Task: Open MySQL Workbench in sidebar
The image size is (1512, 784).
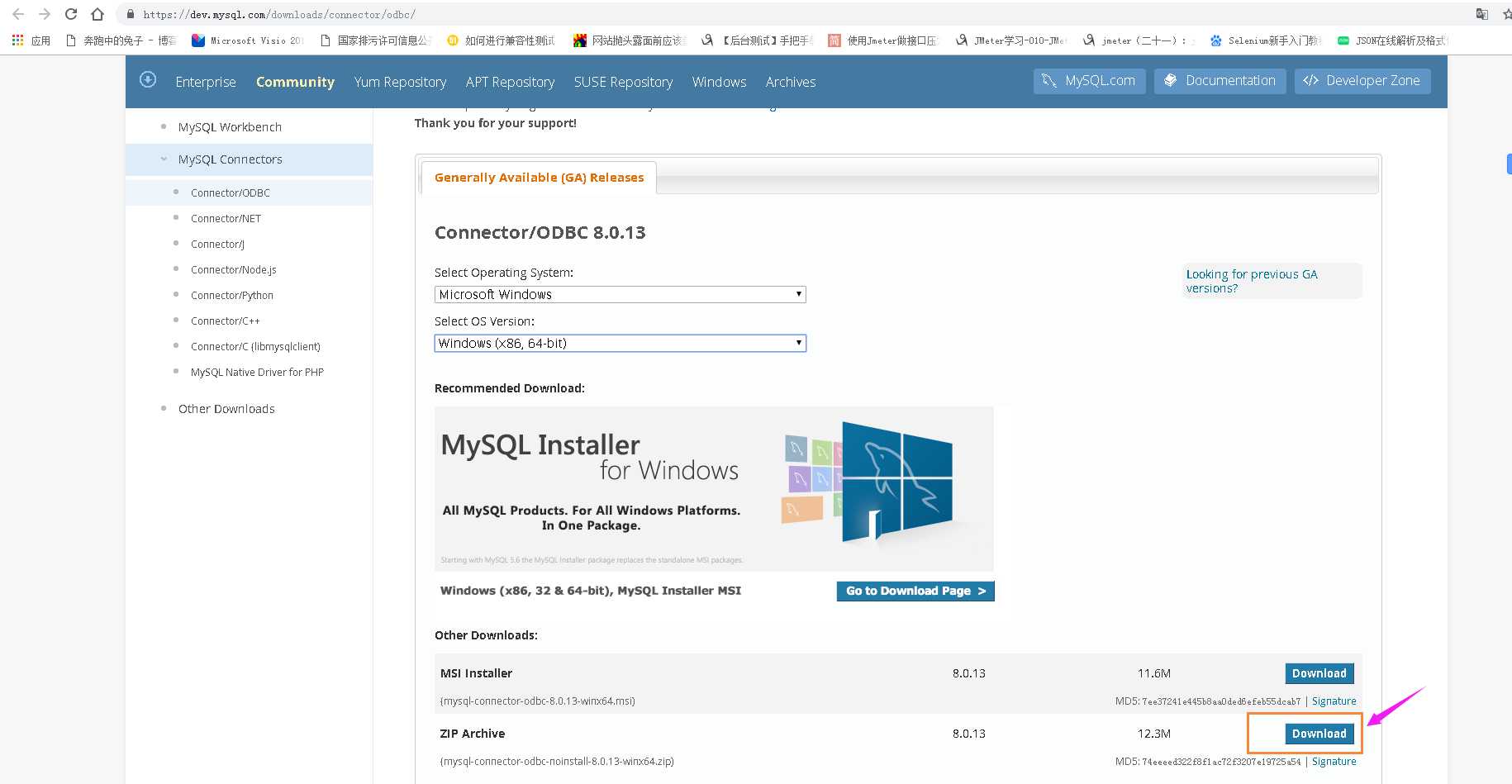Action: click(230, 126)
